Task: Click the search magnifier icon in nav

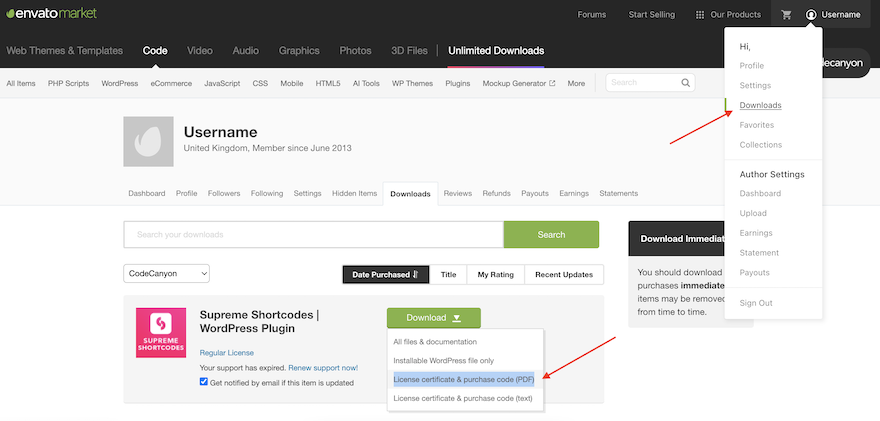Action: click(x=686, y=83)
